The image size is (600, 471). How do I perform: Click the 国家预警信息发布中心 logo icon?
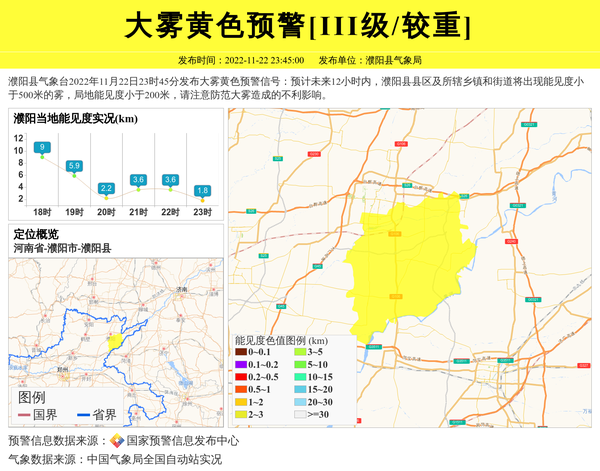click(x=117, y=441)
